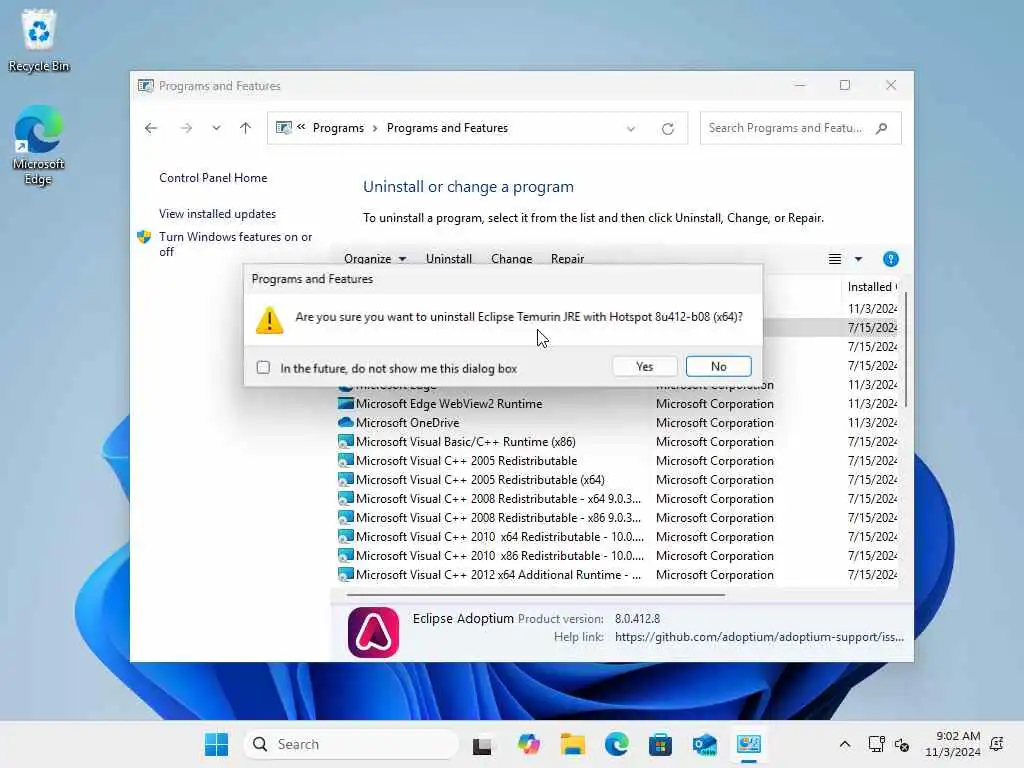This screenshot has height=768, width=1024.
Task: Open Turn Windows features on or off
Action: [x=235, y=244]
